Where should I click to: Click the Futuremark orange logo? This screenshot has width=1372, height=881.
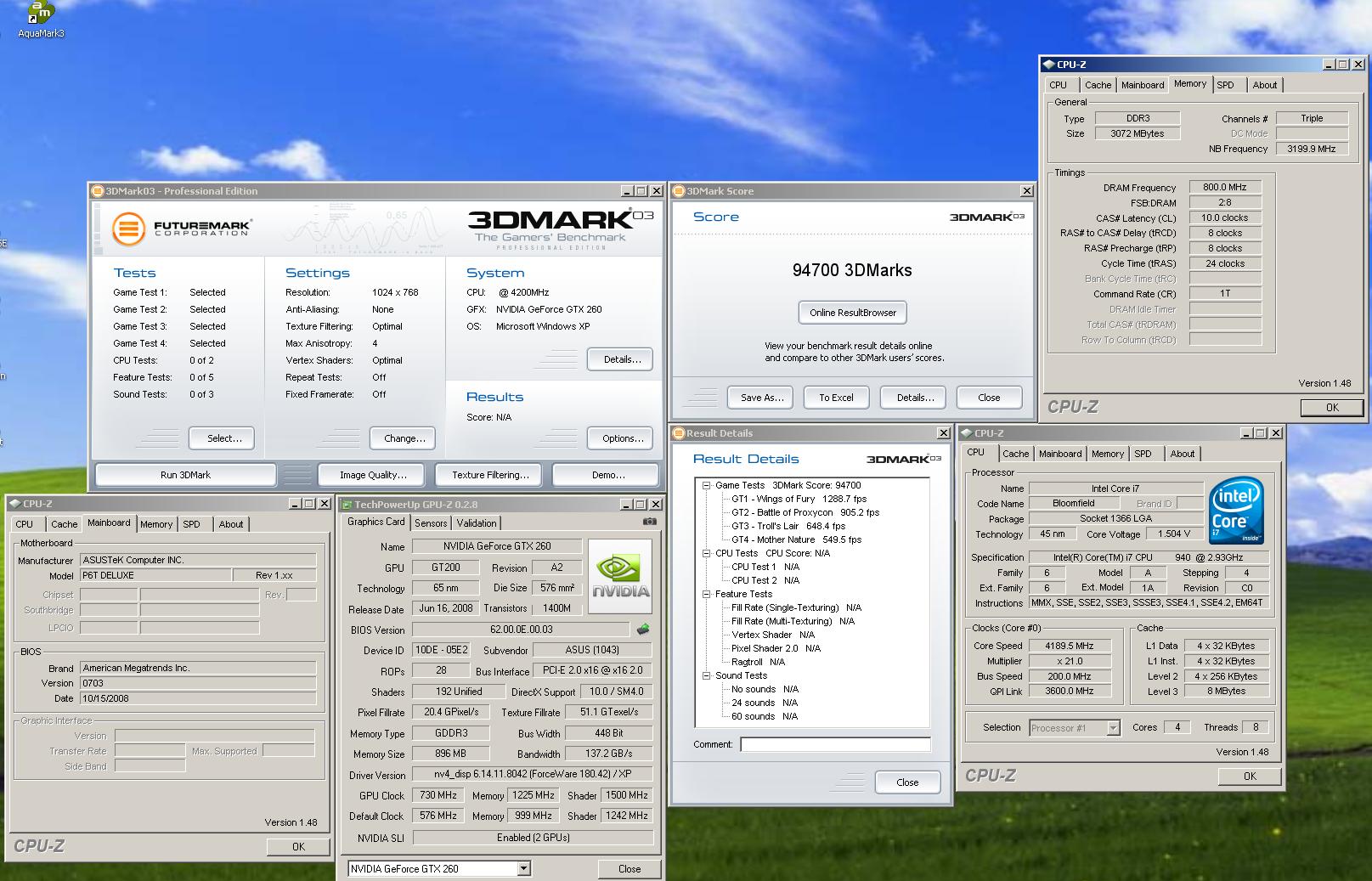tap(129, 229)
